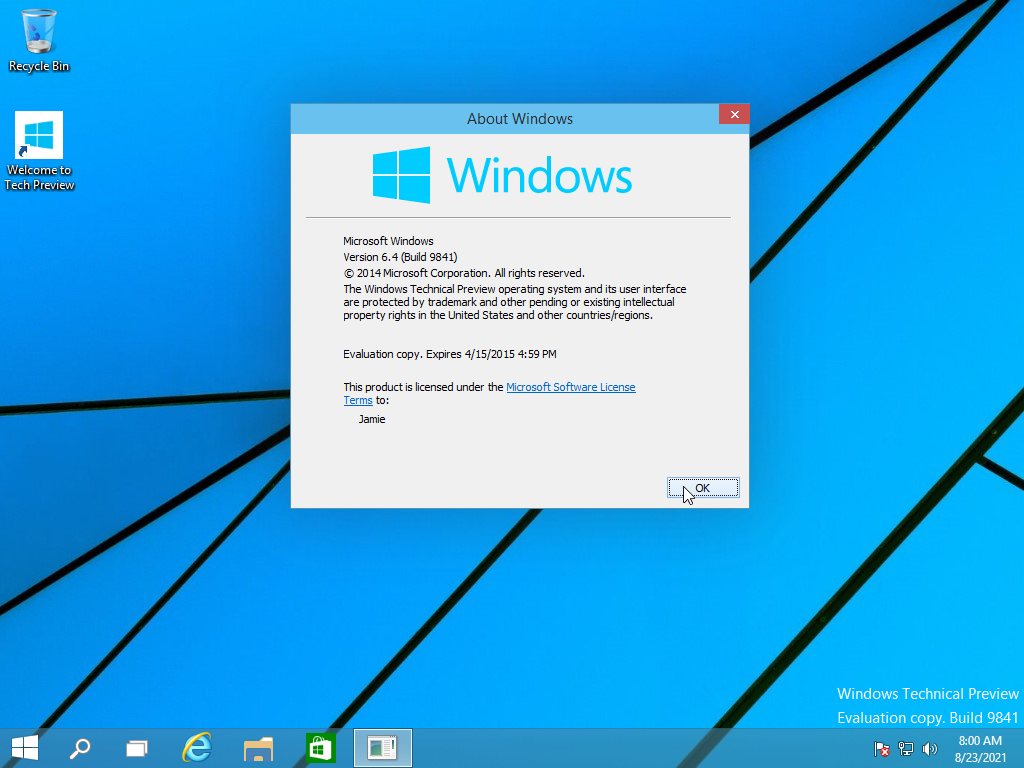This screenshot has height=768, width=1024.
Task: Open the volume speaker icon
Action: (929, 748)
